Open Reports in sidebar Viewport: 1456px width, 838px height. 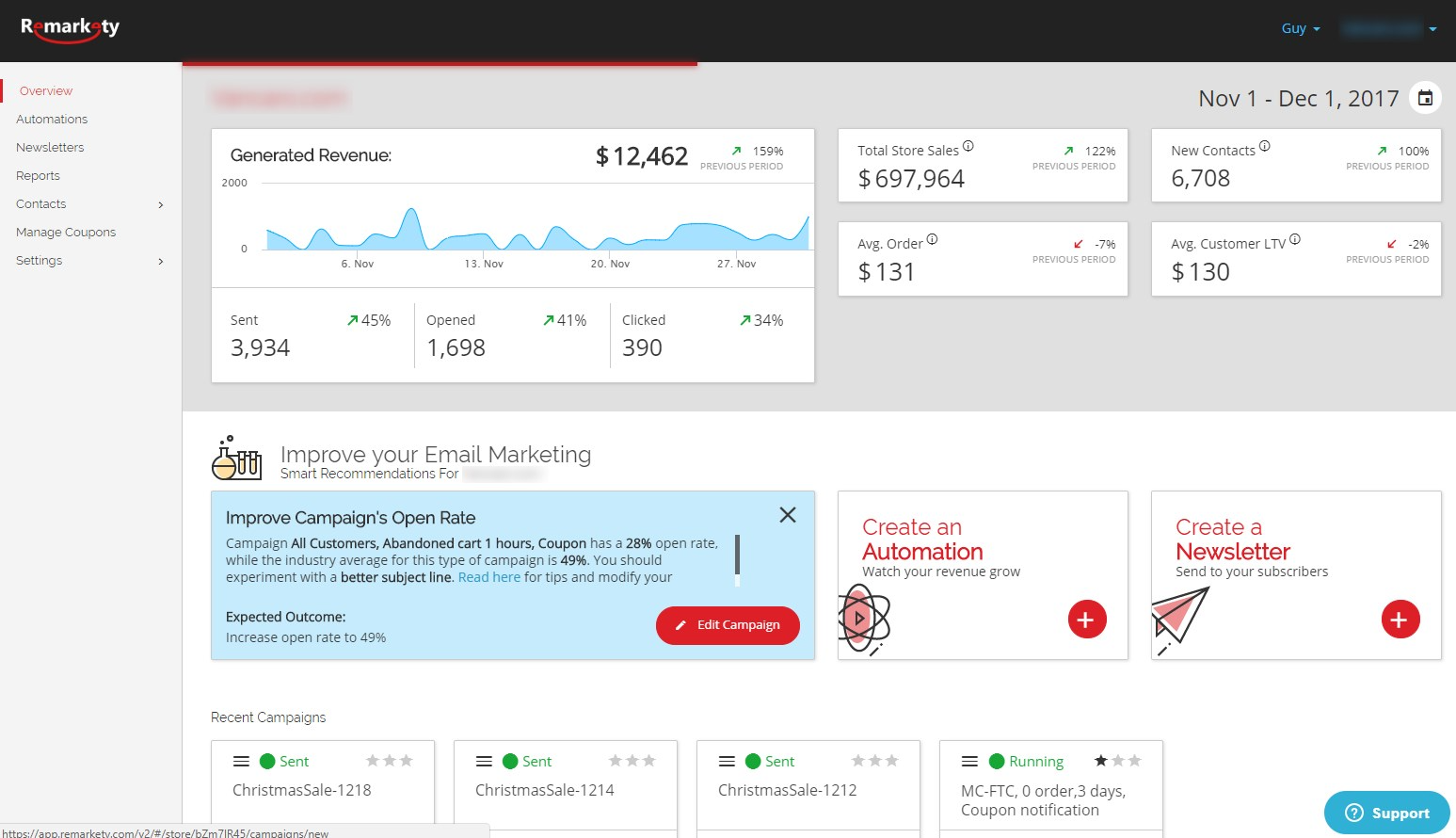click(x=38, y=176)
